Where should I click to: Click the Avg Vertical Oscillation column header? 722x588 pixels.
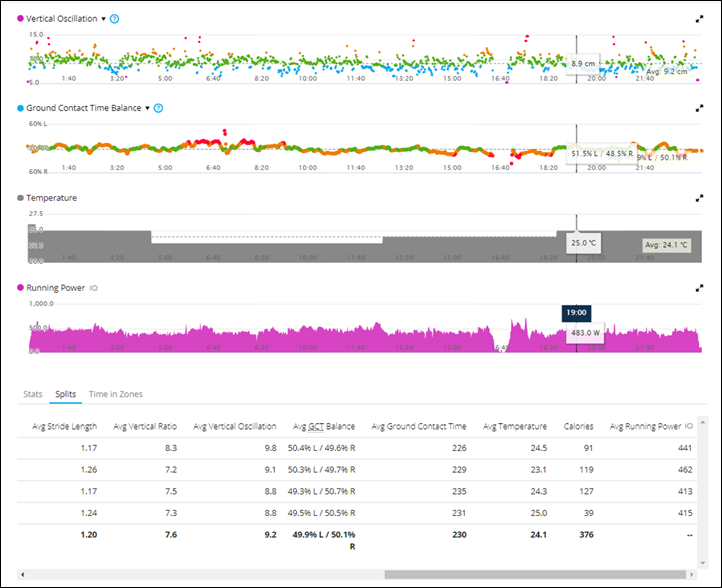(x=235, y=426)
